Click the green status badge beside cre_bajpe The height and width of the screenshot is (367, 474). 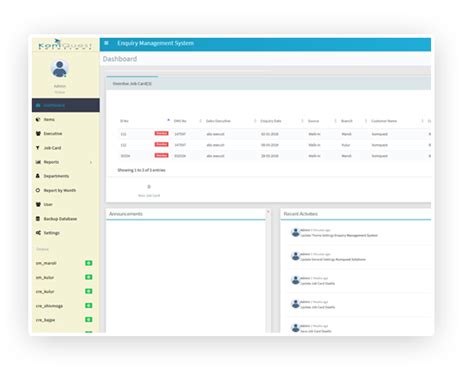click(89, 319)
